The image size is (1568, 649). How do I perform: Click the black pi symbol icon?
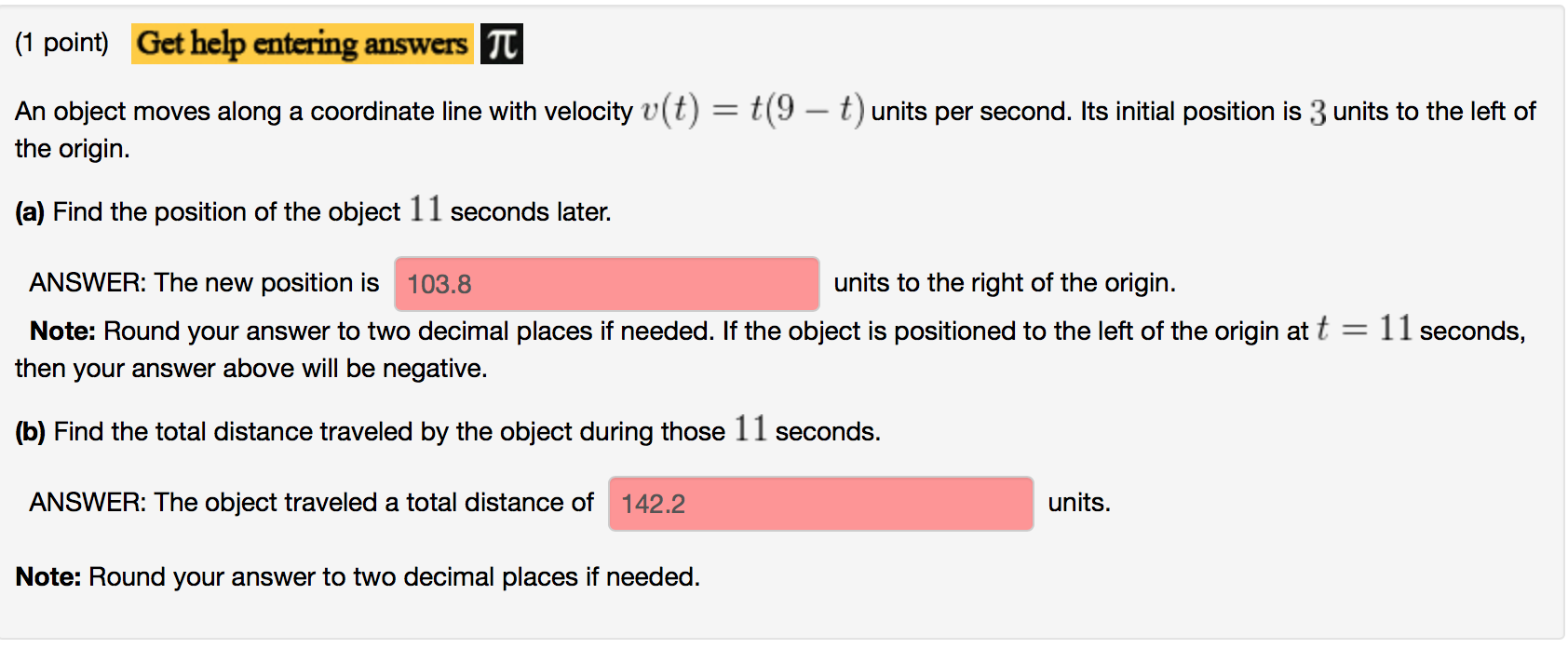click(501, 44)
